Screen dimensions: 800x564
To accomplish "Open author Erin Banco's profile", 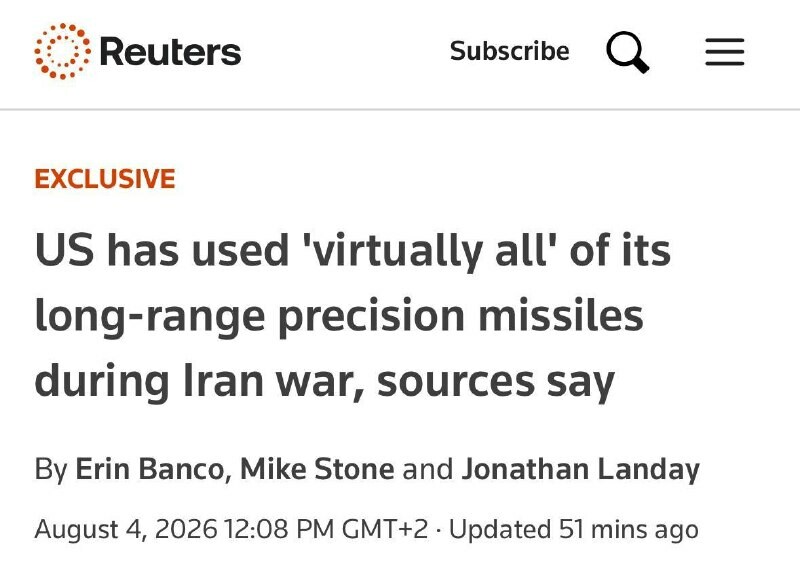I will (x=149, y=469).
